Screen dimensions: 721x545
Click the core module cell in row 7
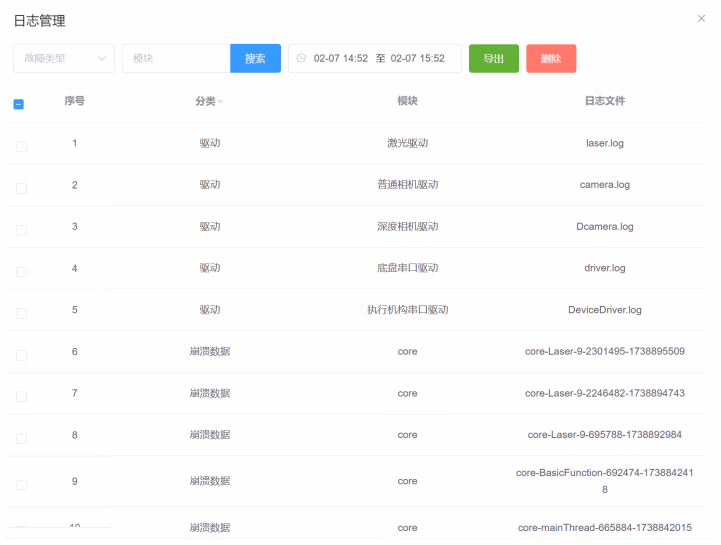tap(407, 393)
